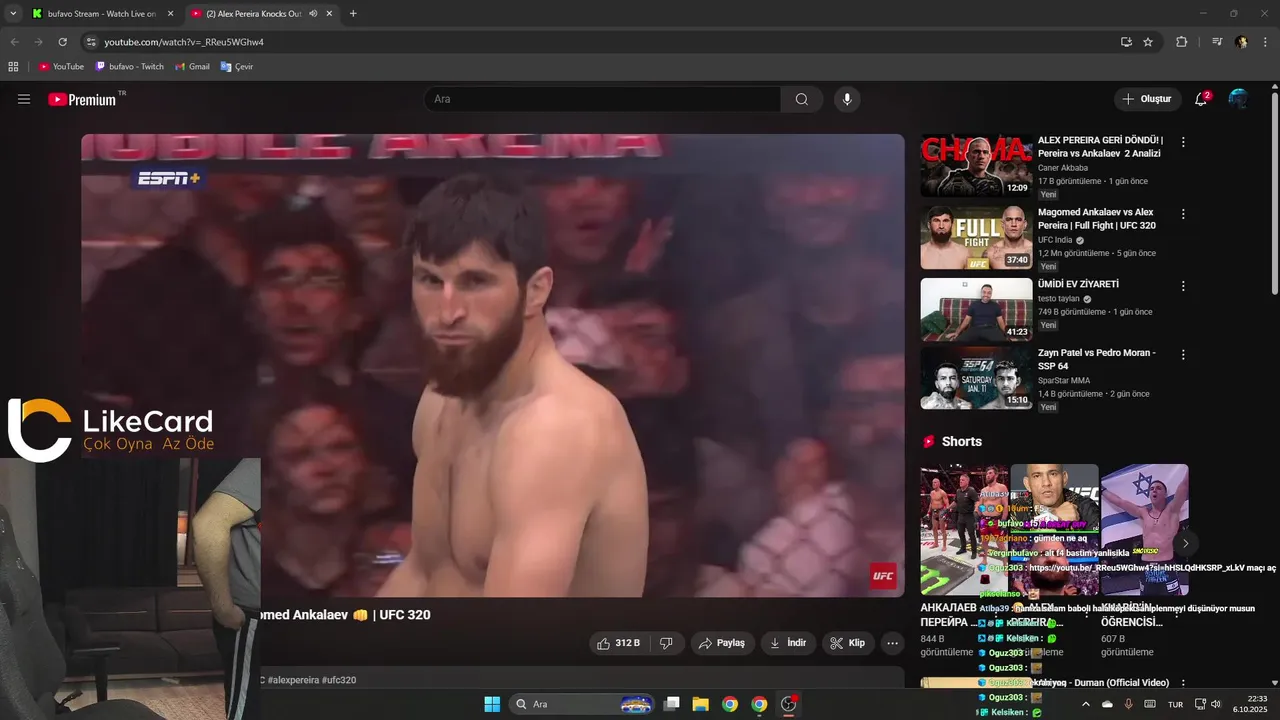Open Task View on taskbar

[672, 704]
